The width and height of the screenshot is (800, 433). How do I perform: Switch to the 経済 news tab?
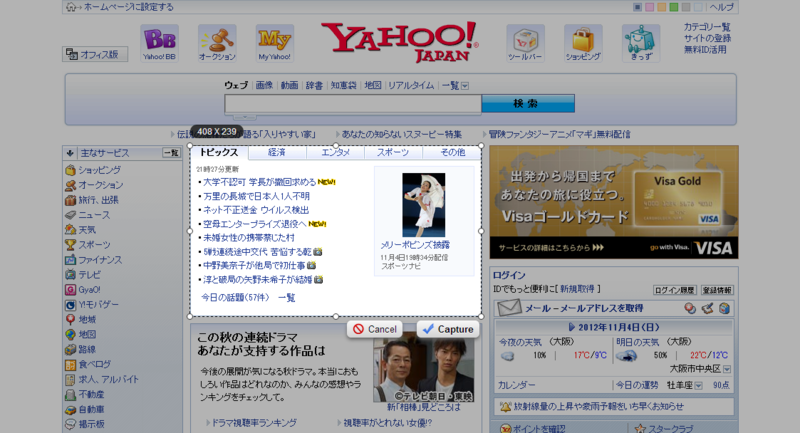277,152
